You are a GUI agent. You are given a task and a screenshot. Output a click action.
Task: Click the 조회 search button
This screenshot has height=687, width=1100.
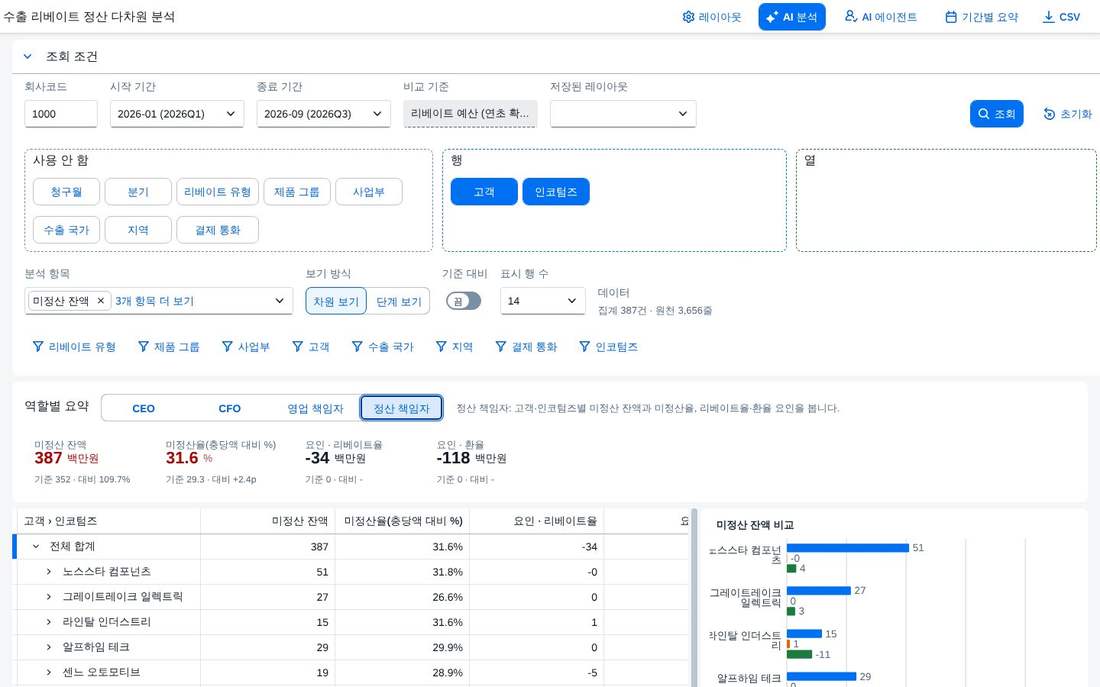[x=996, y=114]
